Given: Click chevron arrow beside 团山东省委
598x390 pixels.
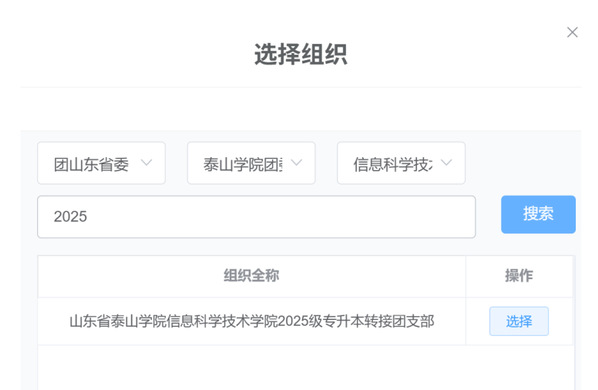Looking at the screenshot, I should [146, 163].
